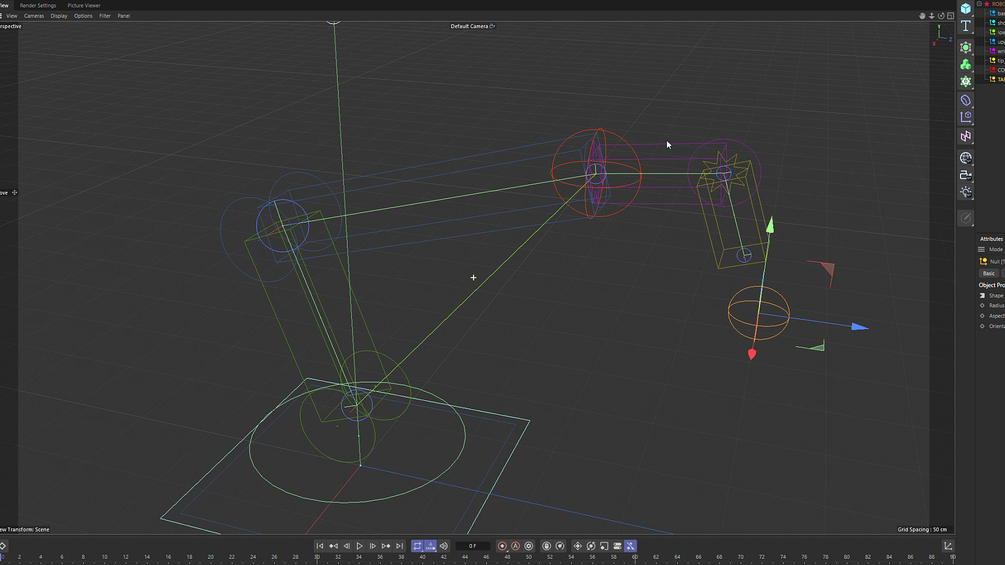Image resolution: width=1005 pixels, height=565 pixels.
Task: Go to end of animation
Action: [x=399, y=546]
